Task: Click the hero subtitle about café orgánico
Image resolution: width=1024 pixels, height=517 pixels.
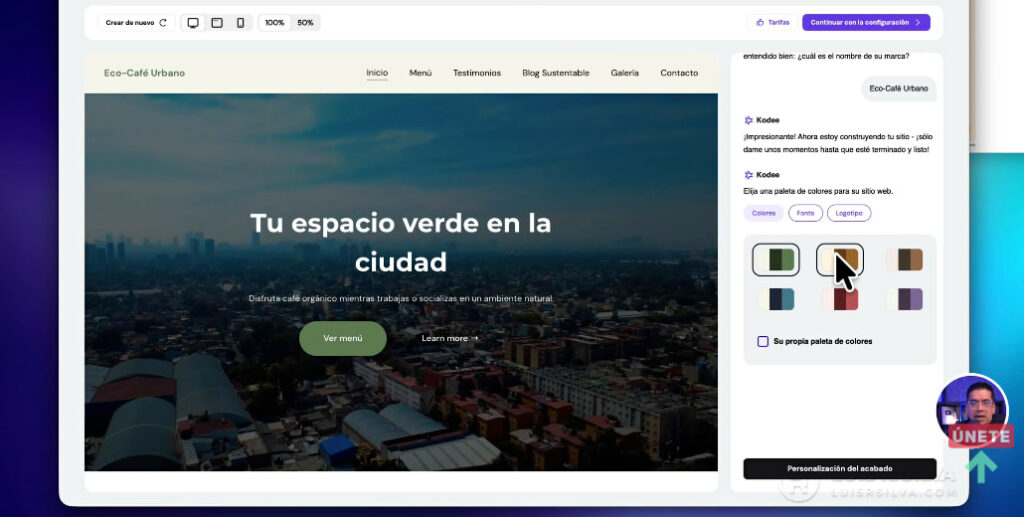Action: tap(400, 298)
